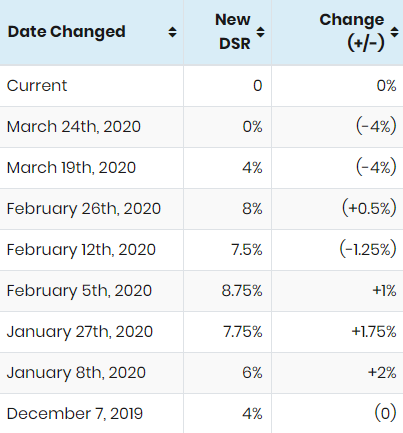Click the 8.75% New DSR value
The width and height of the screenshot is (403, 433).
(242, 291)
